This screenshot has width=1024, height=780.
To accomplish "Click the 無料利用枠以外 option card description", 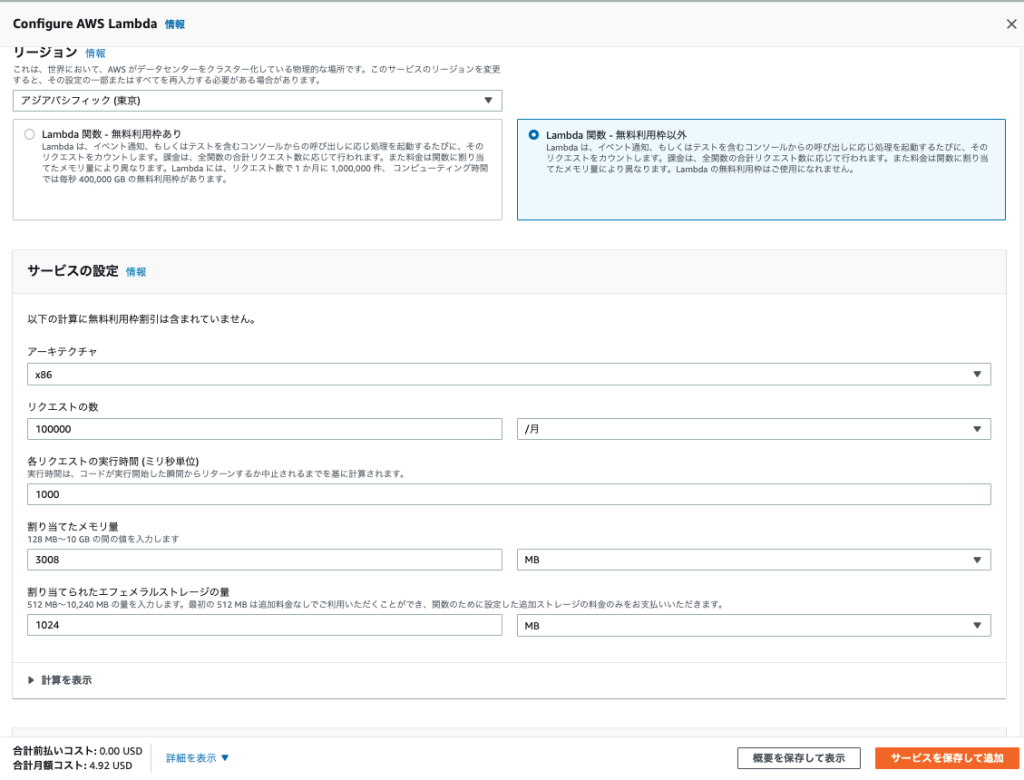I will point(765,158).
